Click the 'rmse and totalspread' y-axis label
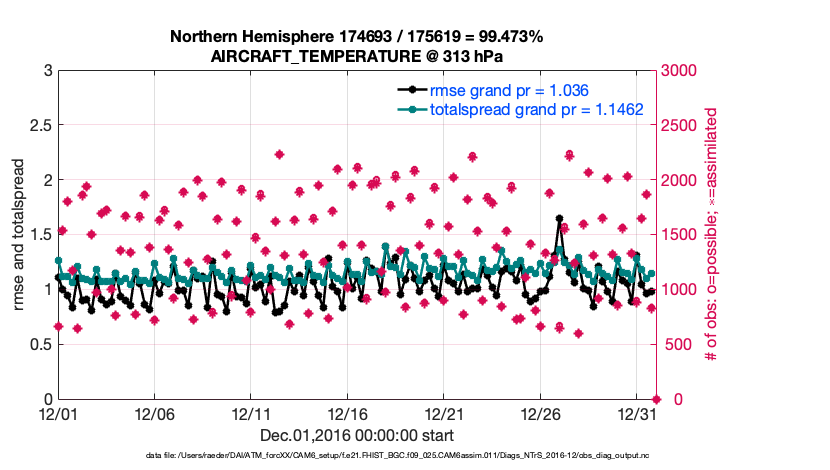 point(20,235)
